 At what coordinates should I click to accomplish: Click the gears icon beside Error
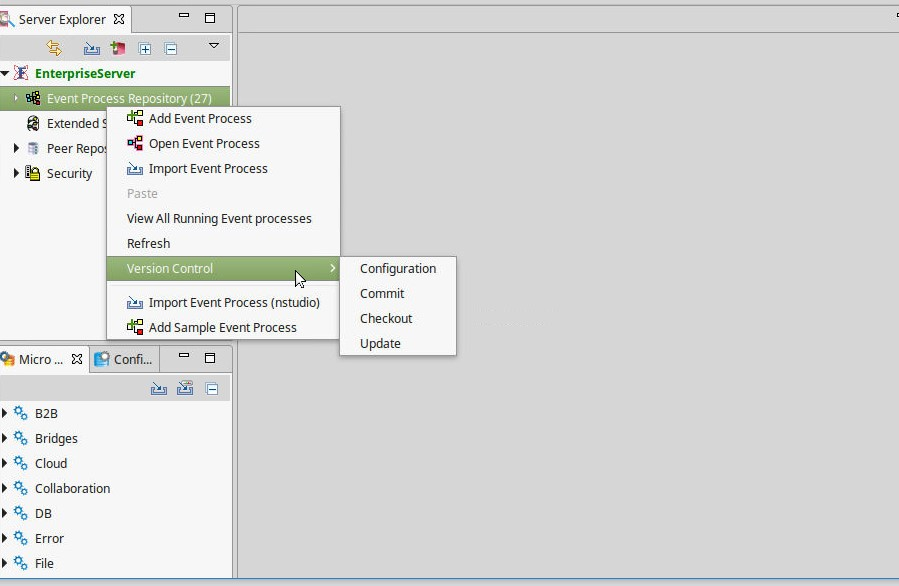click(x=21, y=538)
